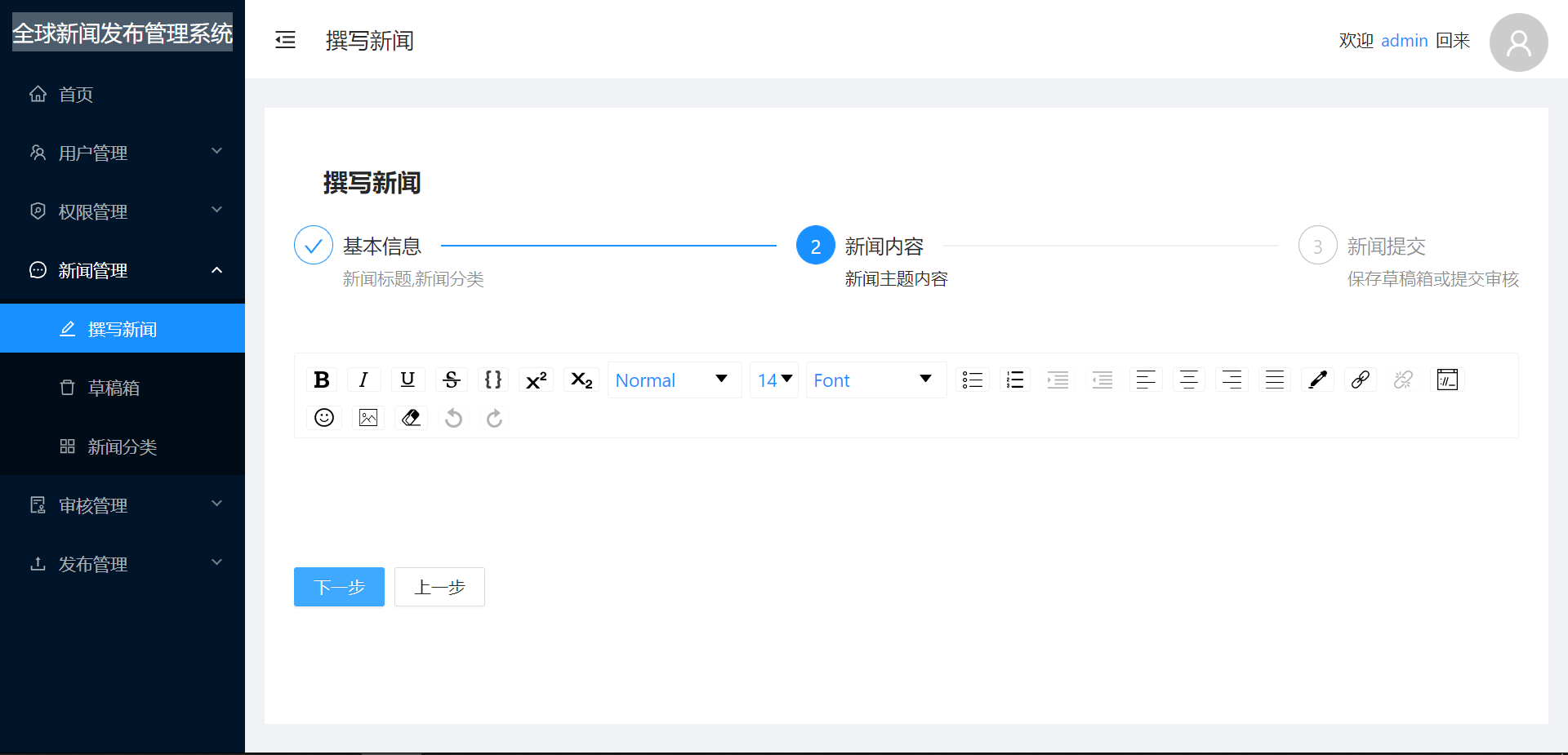Viewport: 1568px width, 755px height.
Task: Apply subscript formatting
Action: (x=581, y=380)
